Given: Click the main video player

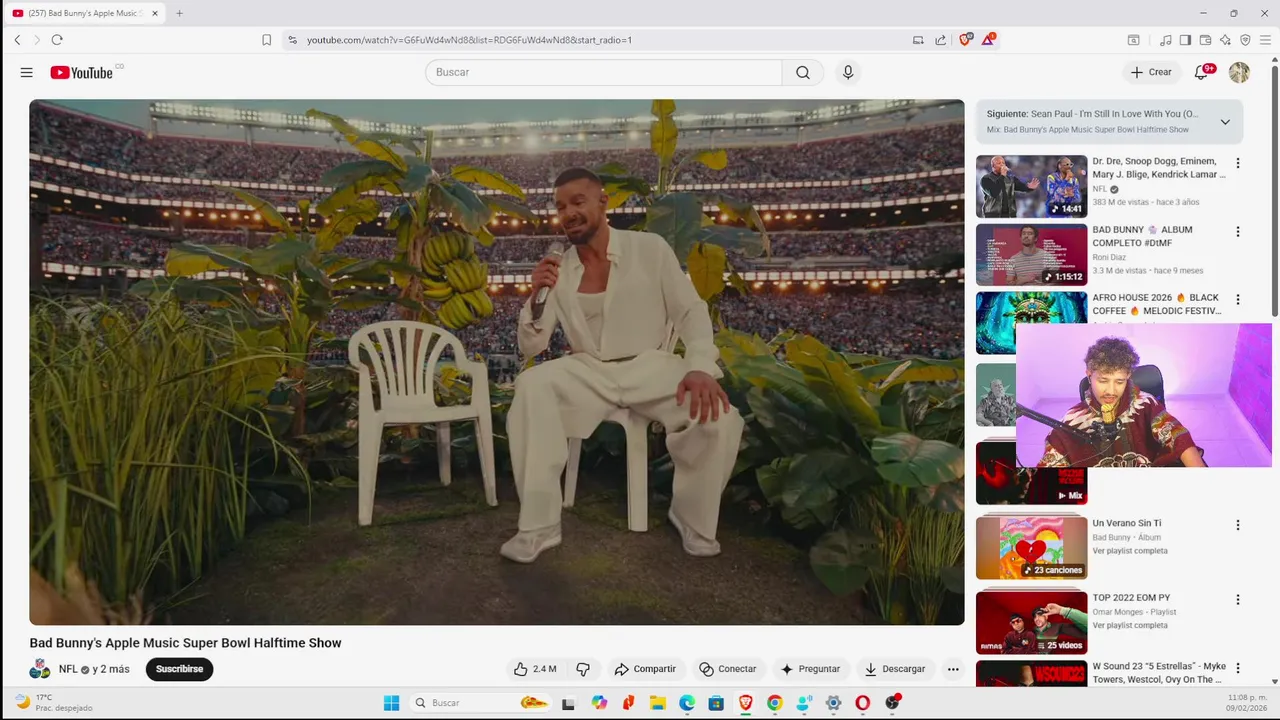Looking at the screenshot, I should coord(497,362).
